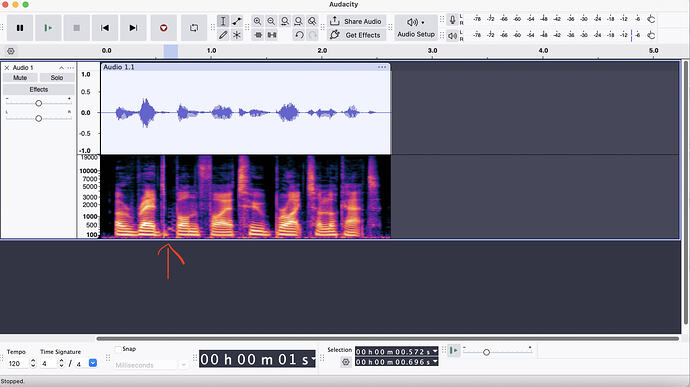Trim audio outside selection
The image size is (690, 387).
258,35
